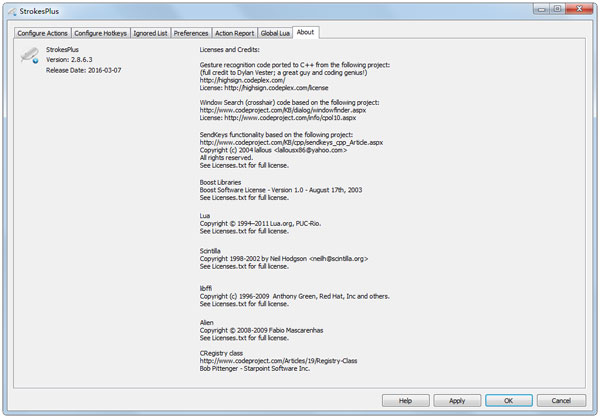Click the Boost Libraries heading

(220, 183)
